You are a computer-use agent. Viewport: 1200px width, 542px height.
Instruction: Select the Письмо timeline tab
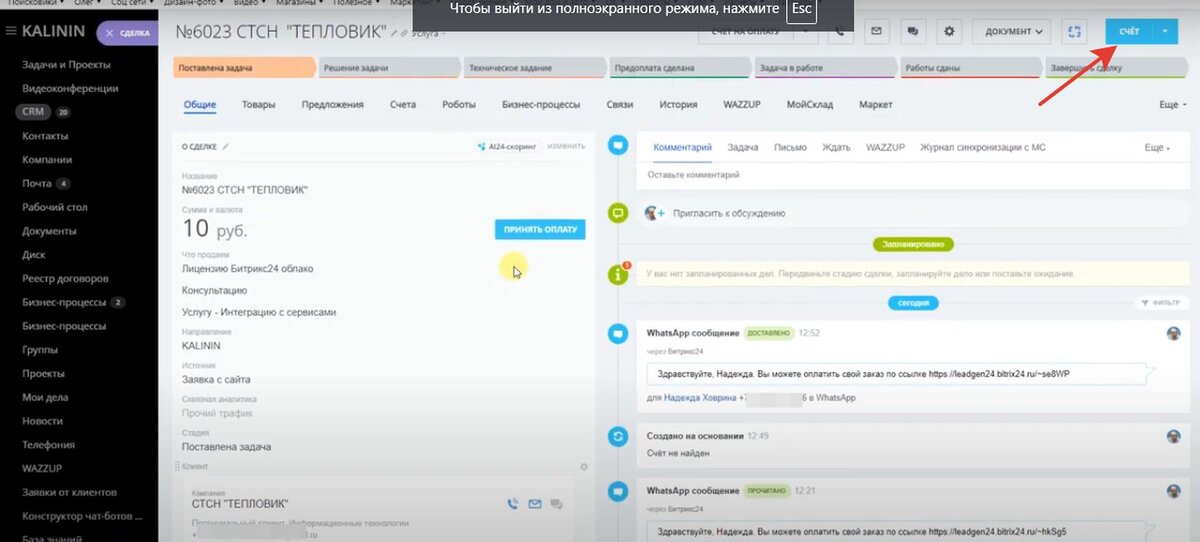click(790, 147)
